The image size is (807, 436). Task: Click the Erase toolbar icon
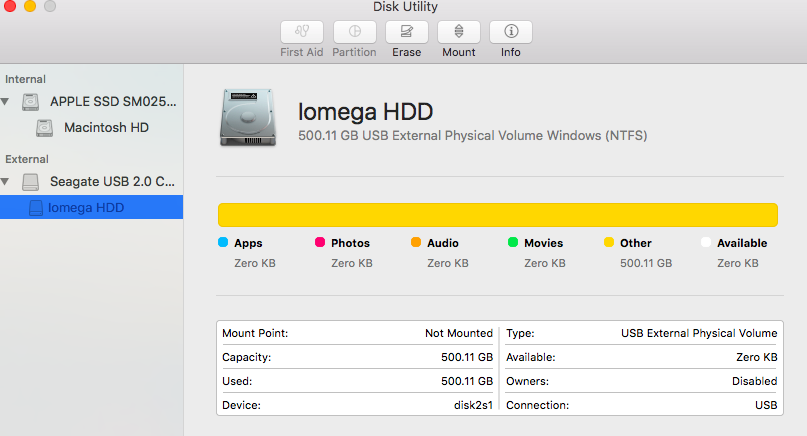click(407, 32)
